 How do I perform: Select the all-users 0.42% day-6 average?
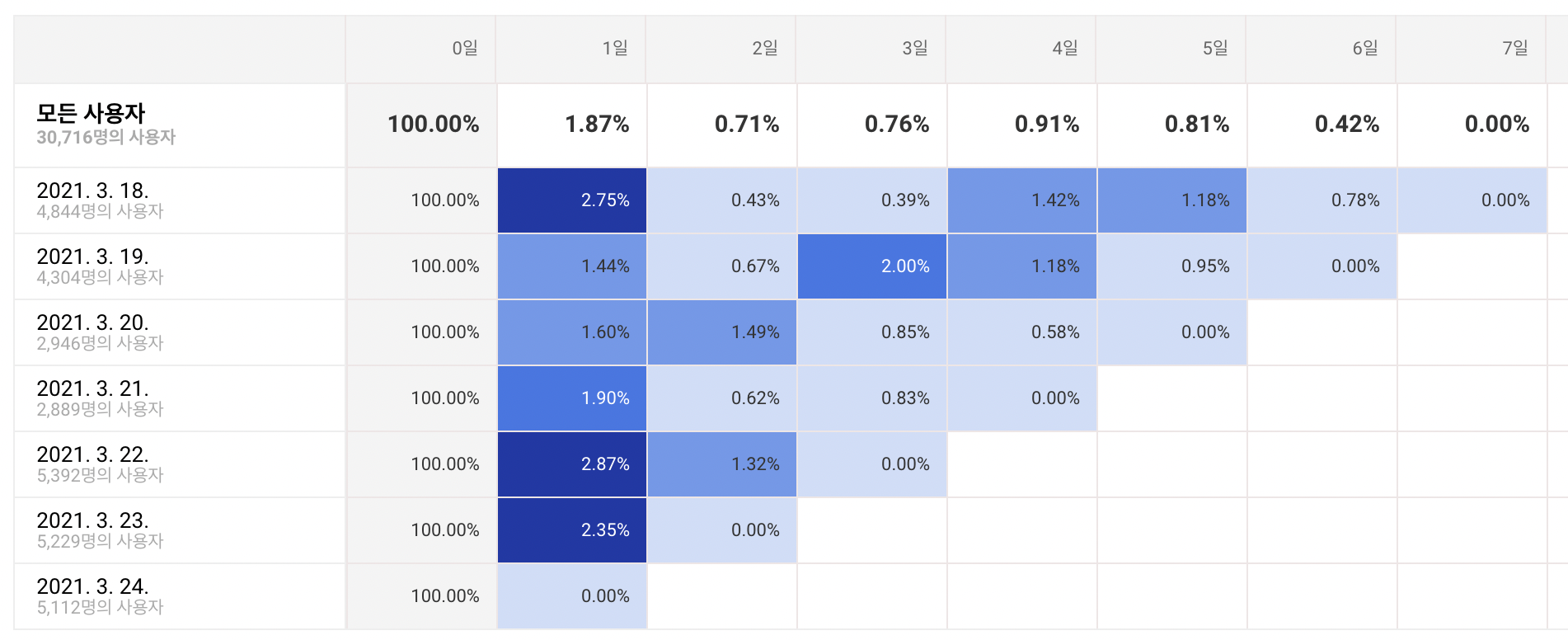[x=1346, y=125]
